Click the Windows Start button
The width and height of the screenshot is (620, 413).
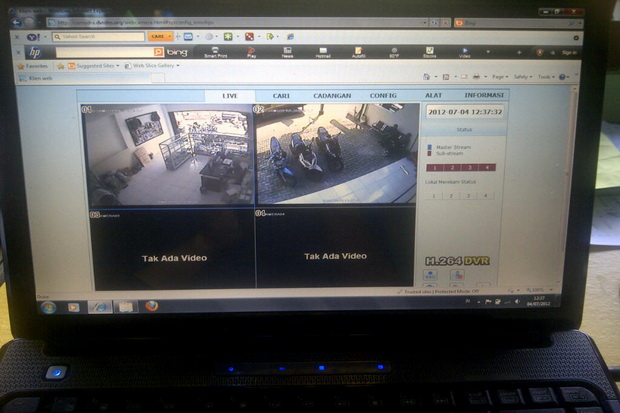pos(48,307)
